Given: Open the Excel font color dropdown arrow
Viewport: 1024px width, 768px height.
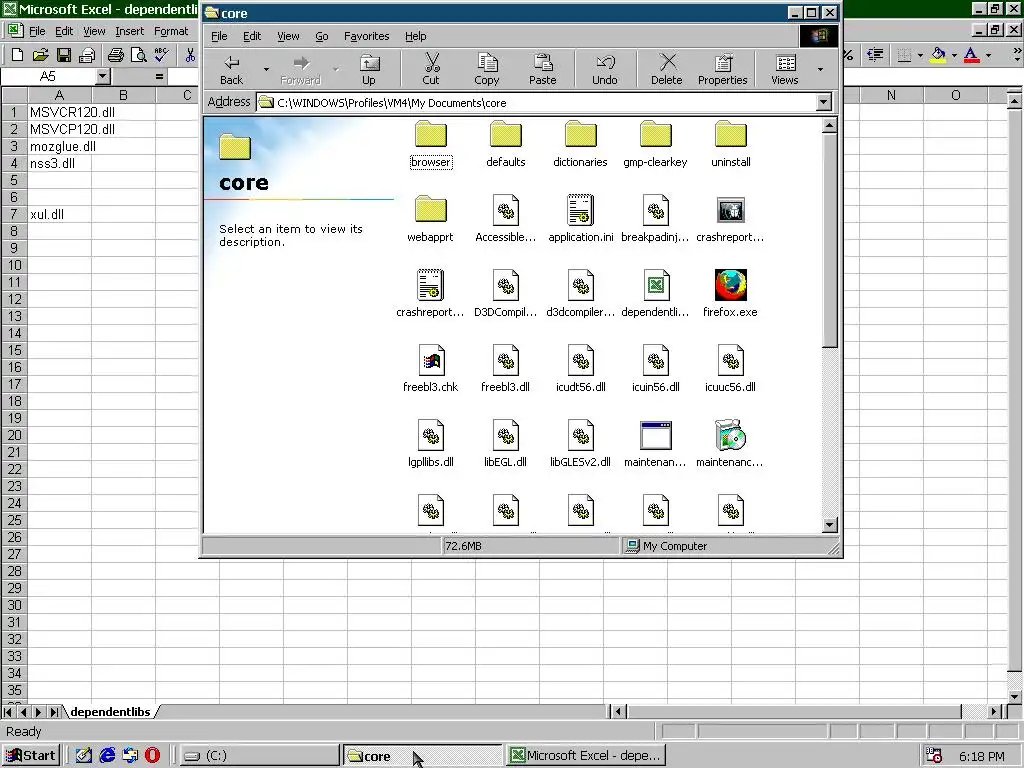Looking at the screenshot, I should (x=988, y=56).
